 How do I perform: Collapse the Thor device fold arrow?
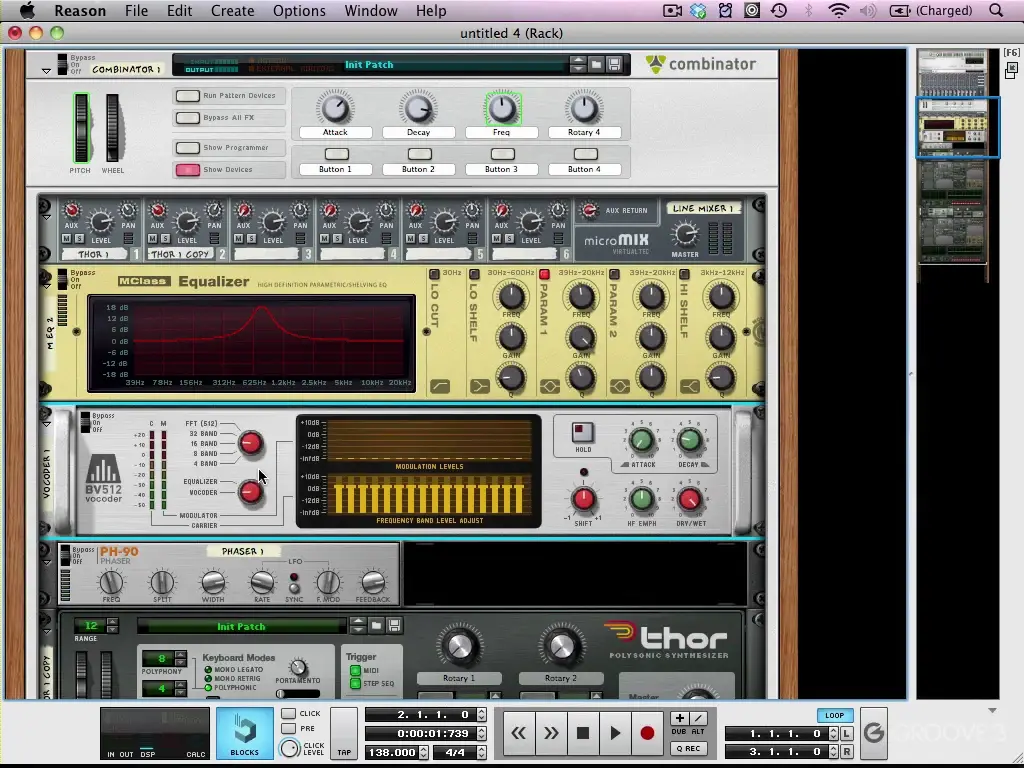46,631
